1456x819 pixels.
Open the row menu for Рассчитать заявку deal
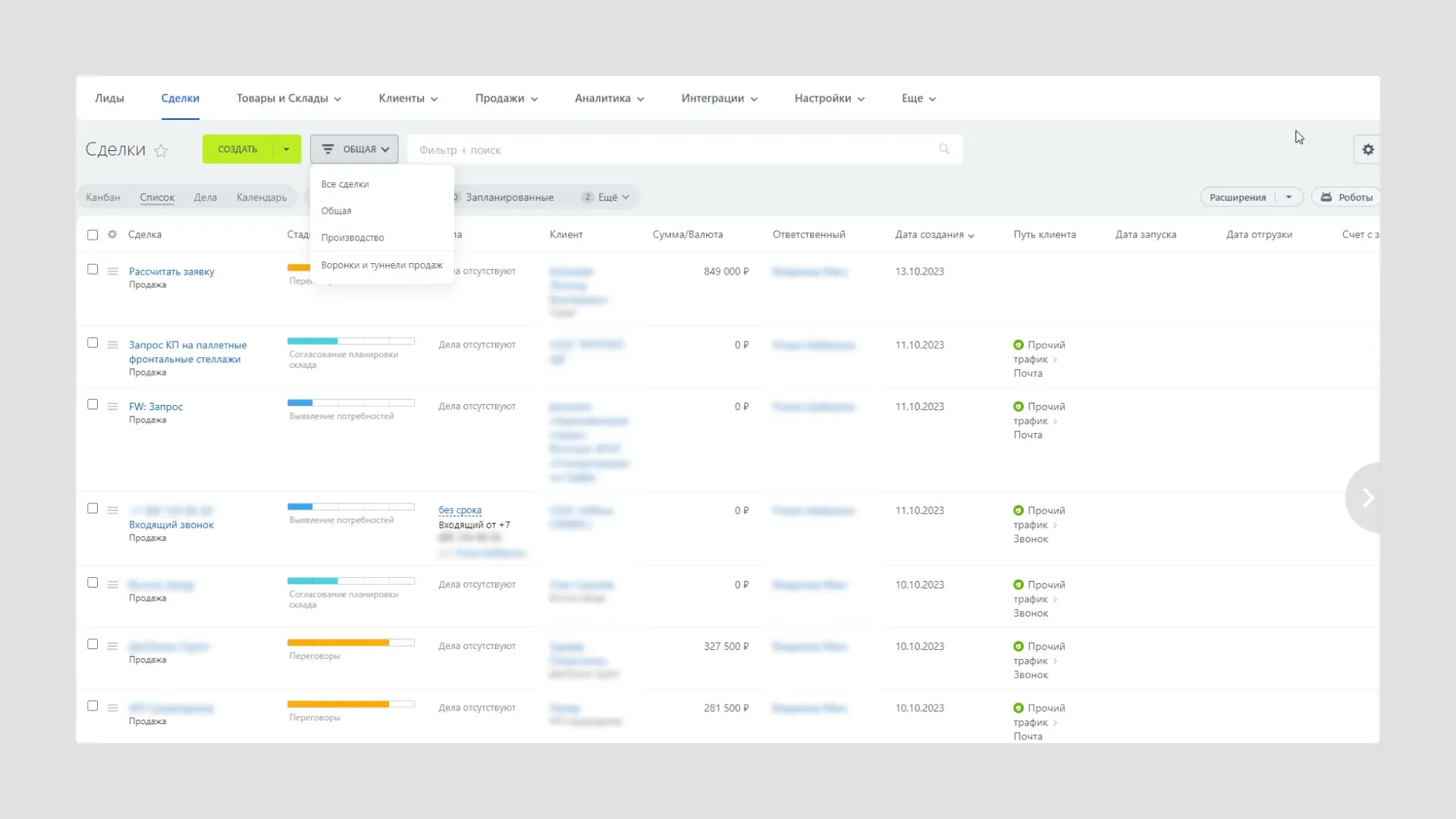pyautogui.click(x=112, y=271)
